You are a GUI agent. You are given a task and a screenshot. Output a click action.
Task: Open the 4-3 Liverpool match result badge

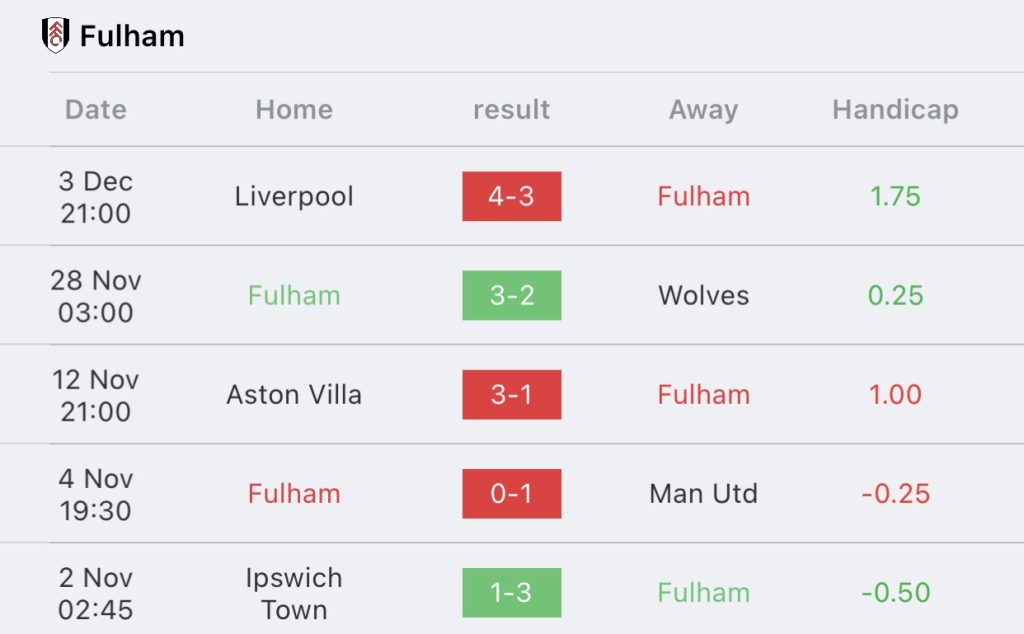(511, 197)
